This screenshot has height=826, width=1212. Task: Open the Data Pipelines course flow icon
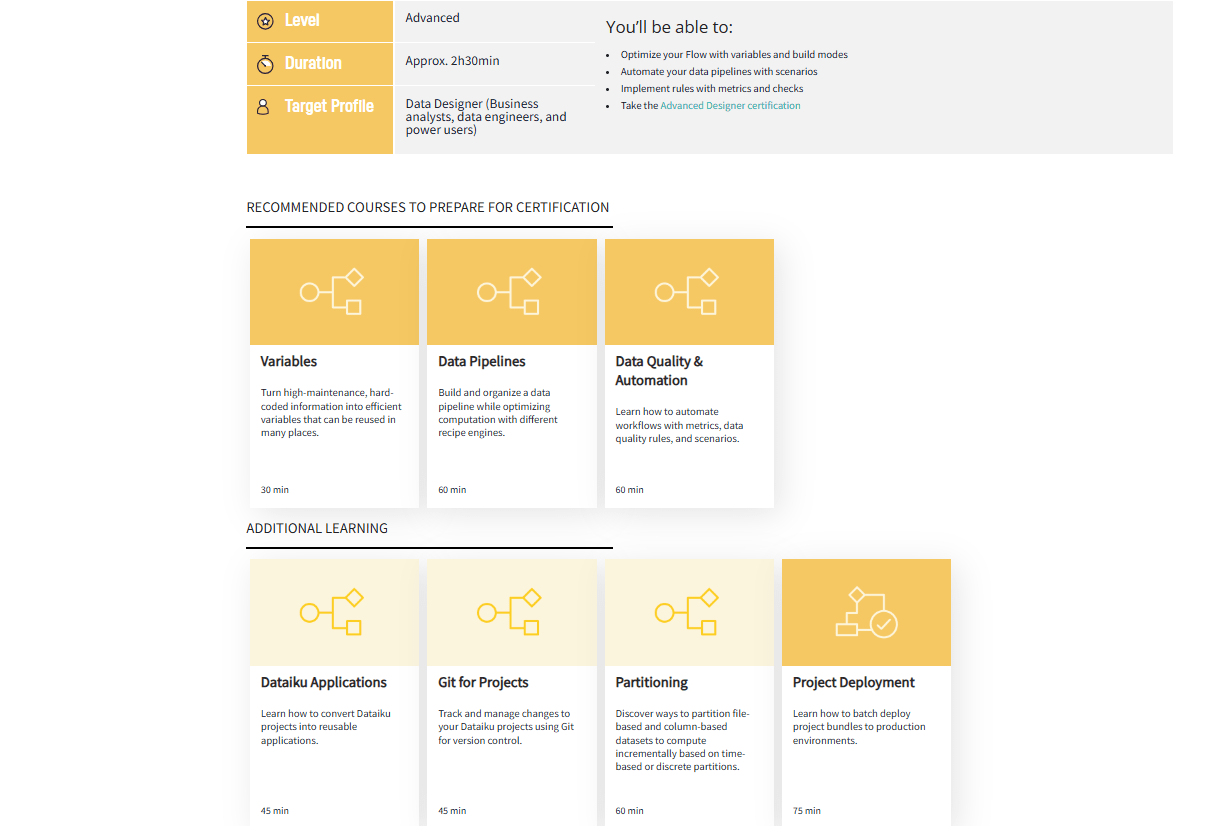click(509, 291)
